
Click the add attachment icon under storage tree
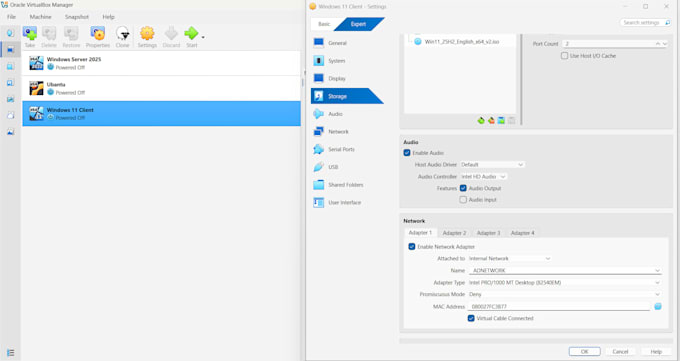pos(501,120)
